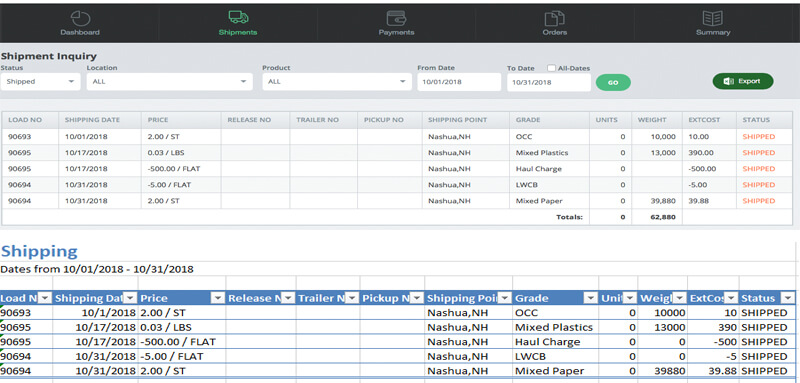Screen dimensions: 800x383
Task: Sort by GRADE column header in inquiry table
Action: pos(528,120)
